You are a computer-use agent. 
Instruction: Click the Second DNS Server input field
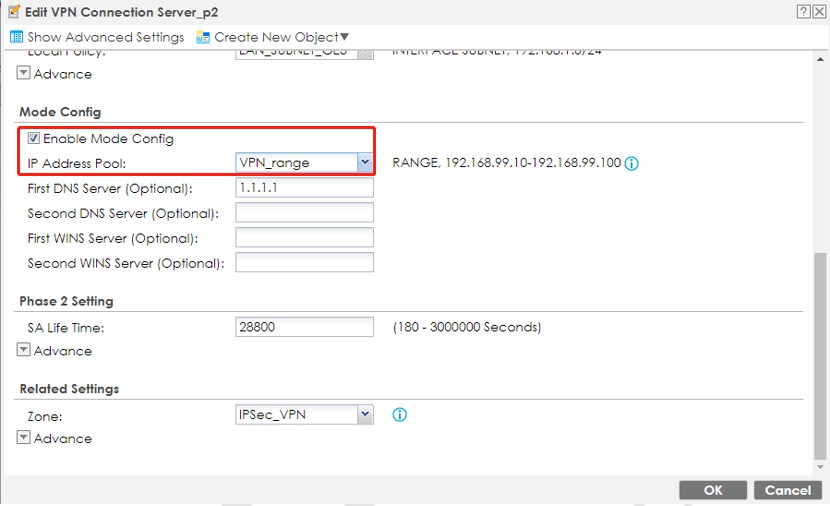(304, 213)
